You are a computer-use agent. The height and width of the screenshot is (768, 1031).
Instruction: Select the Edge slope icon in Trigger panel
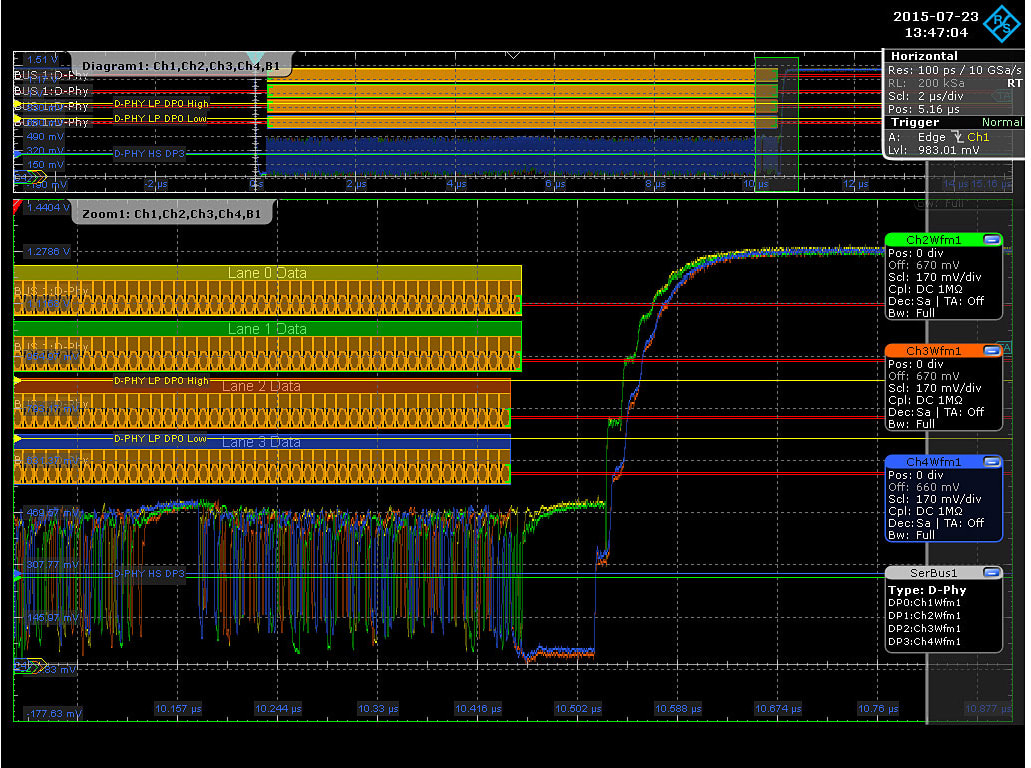[959, 137]
